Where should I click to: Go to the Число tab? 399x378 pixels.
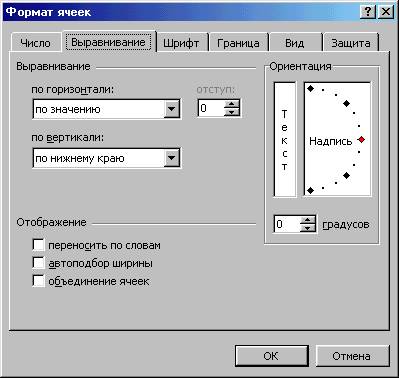tap(35, 43)
